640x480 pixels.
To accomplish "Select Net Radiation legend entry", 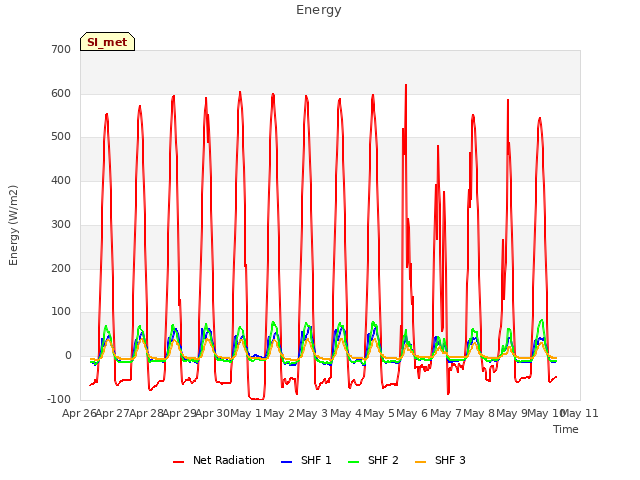I will tap(219, 460).
